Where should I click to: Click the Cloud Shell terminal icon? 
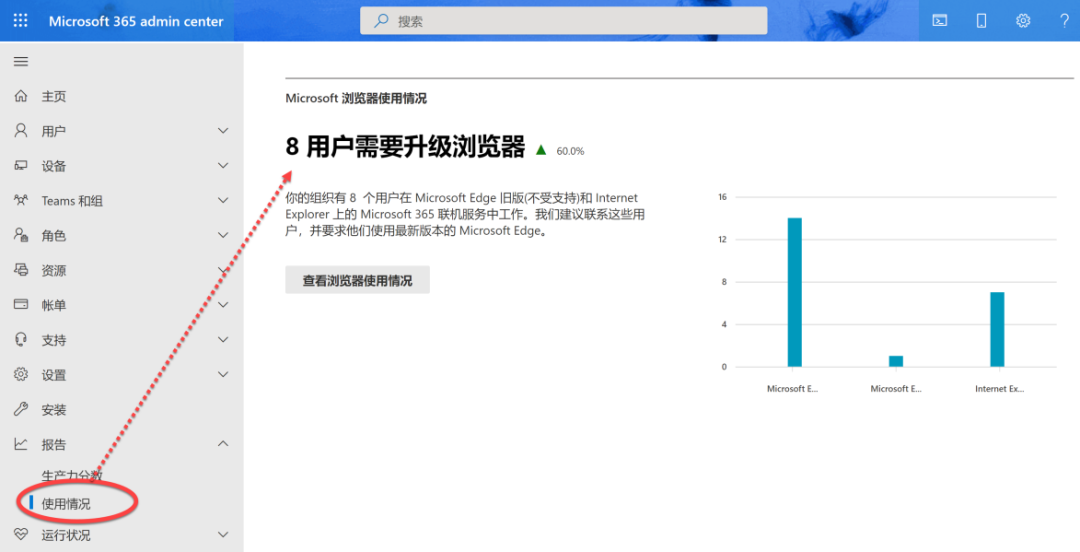939,21
